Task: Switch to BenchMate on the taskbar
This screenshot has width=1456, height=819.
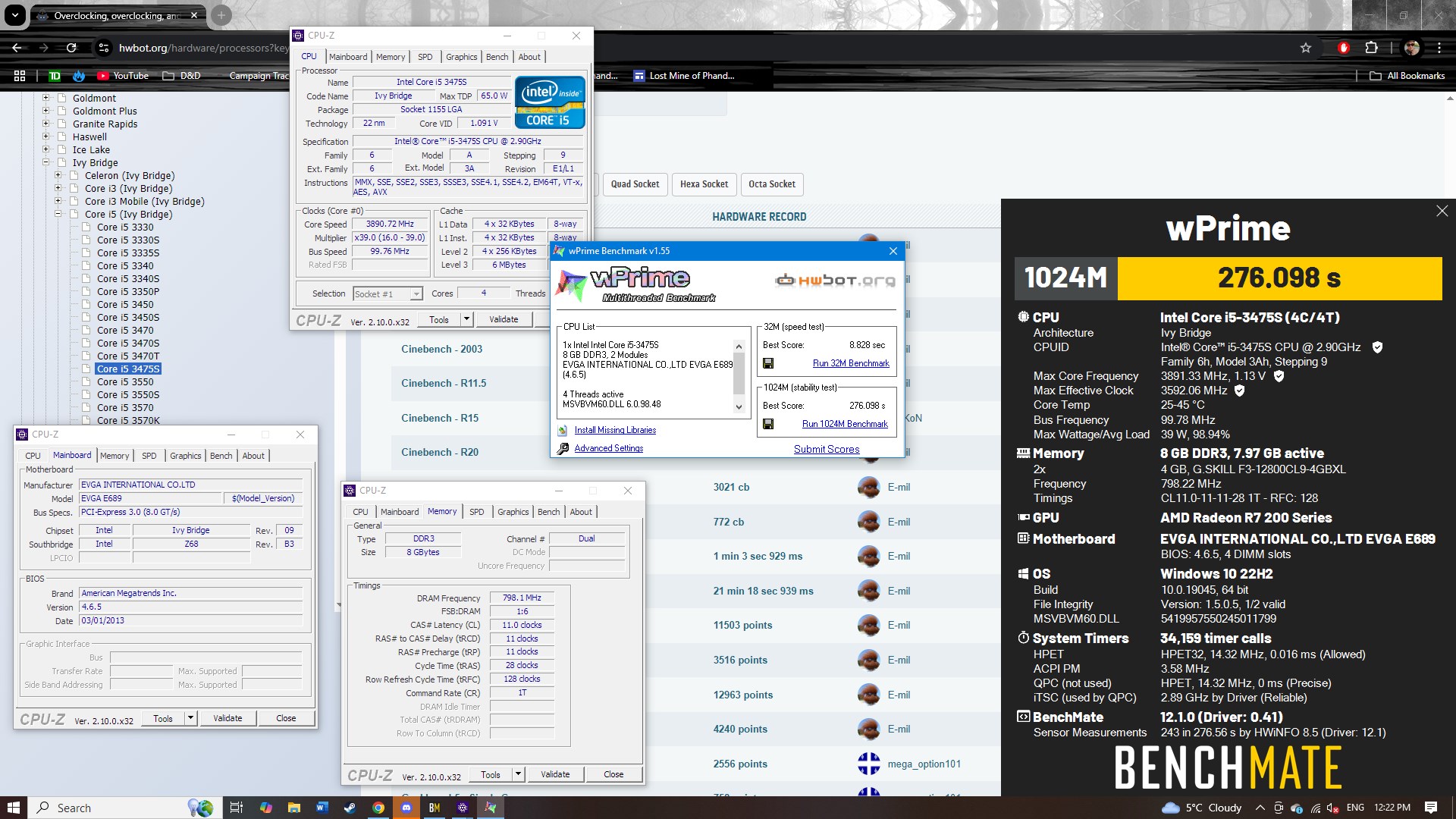Action: coord(435,808)
